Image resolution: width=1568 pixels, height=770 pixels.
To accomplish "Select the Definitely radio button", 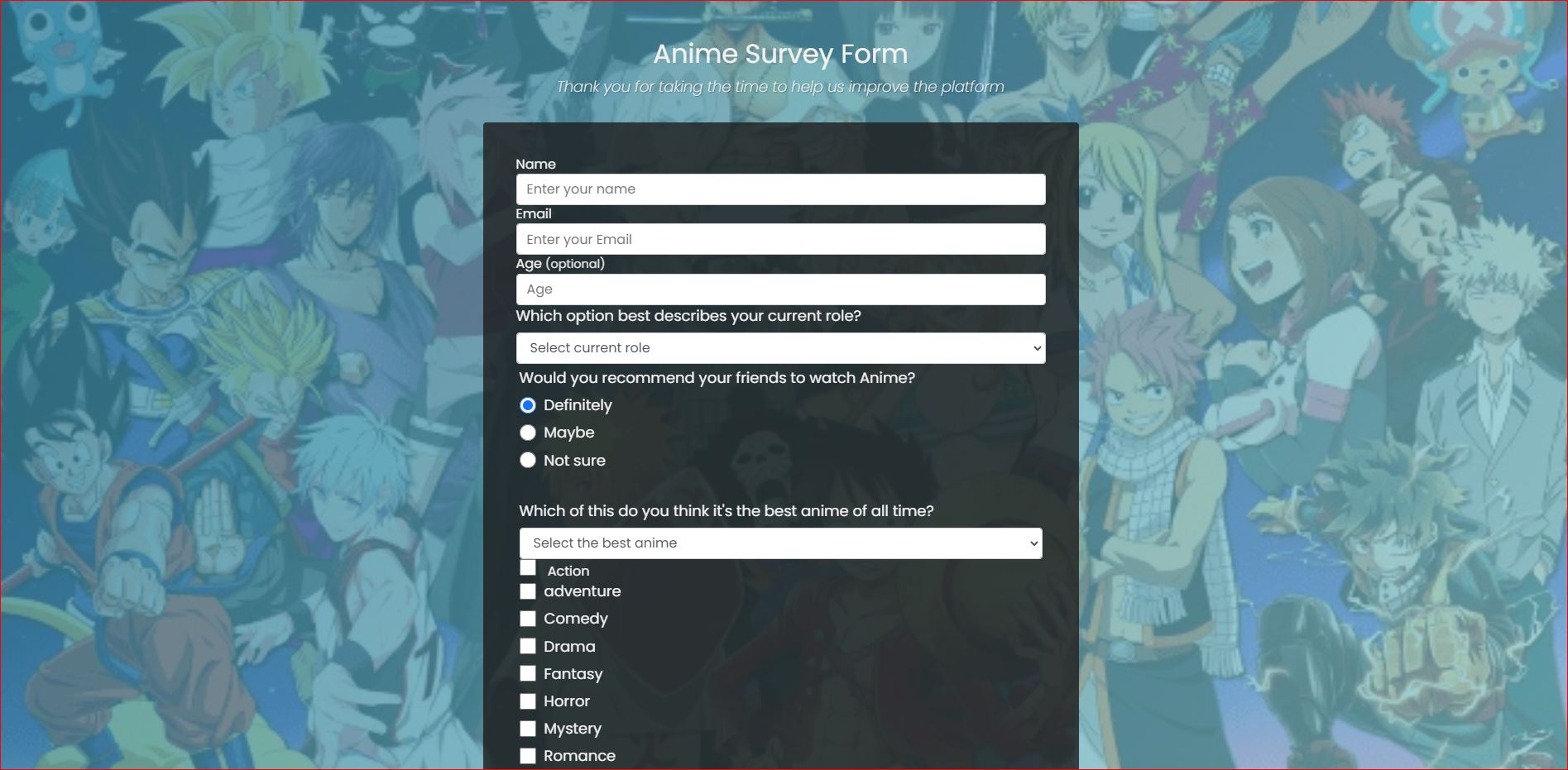I will point(528,405).
